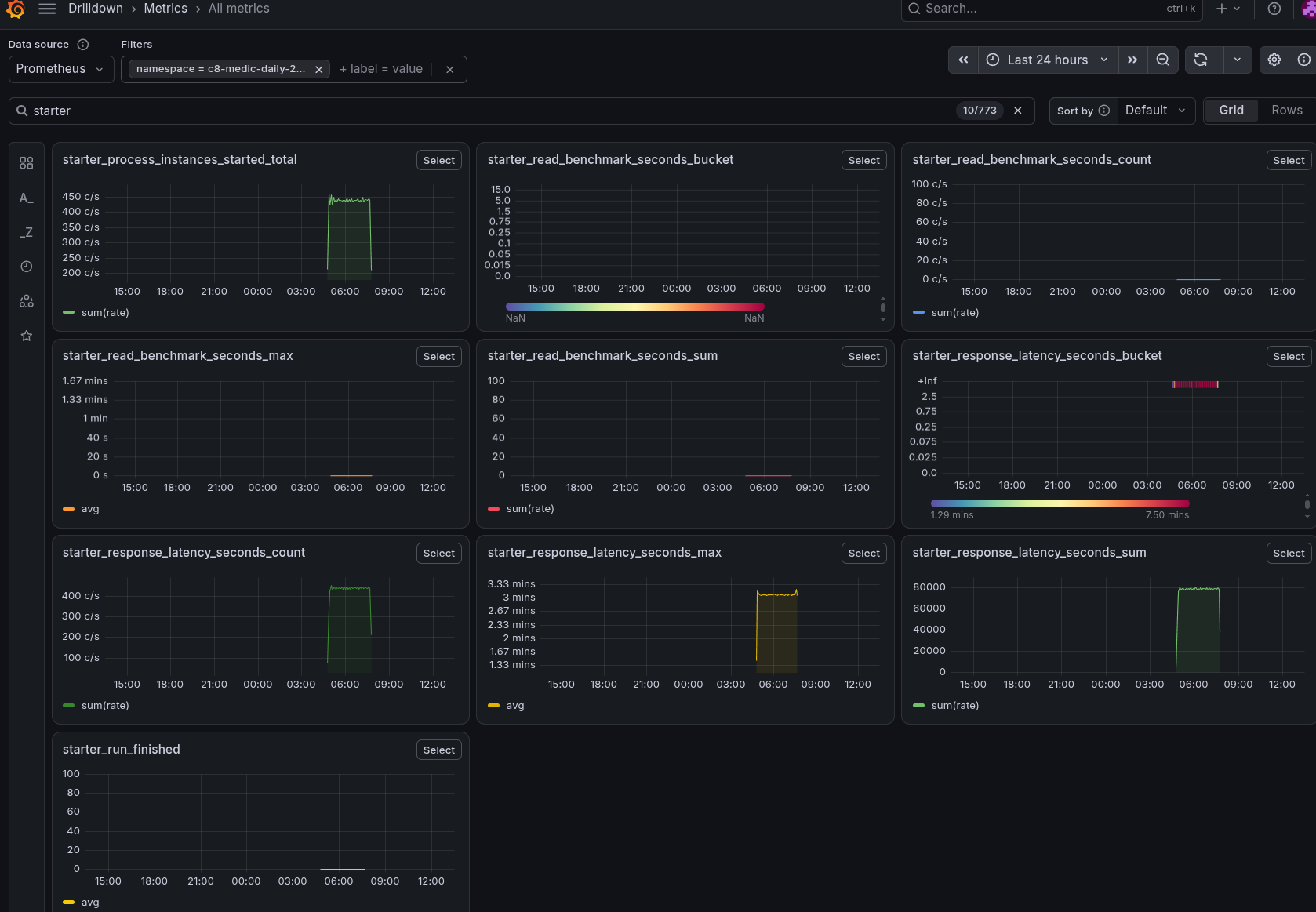Viewport: 1316px width, 912px height.
Task: Open the sidebar recent clock icon
Action: pos(27,267)
